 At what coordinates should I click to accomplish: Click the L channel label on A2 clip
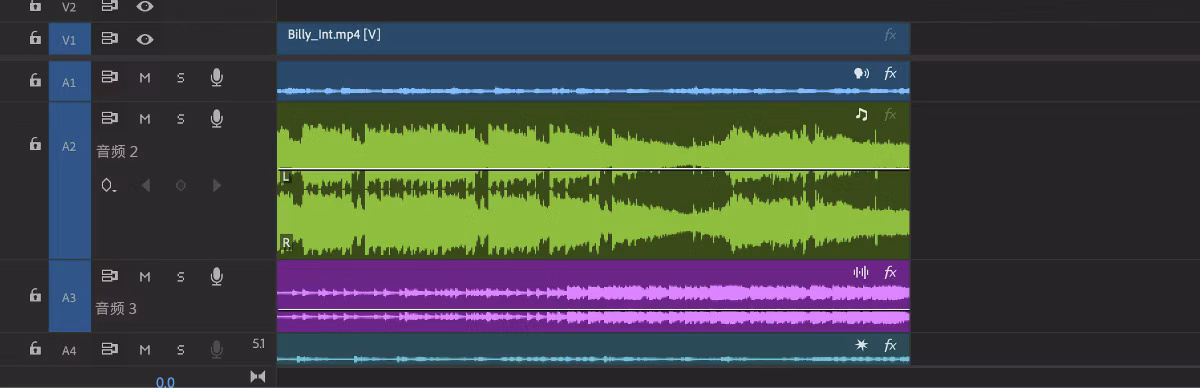[286, 177]
